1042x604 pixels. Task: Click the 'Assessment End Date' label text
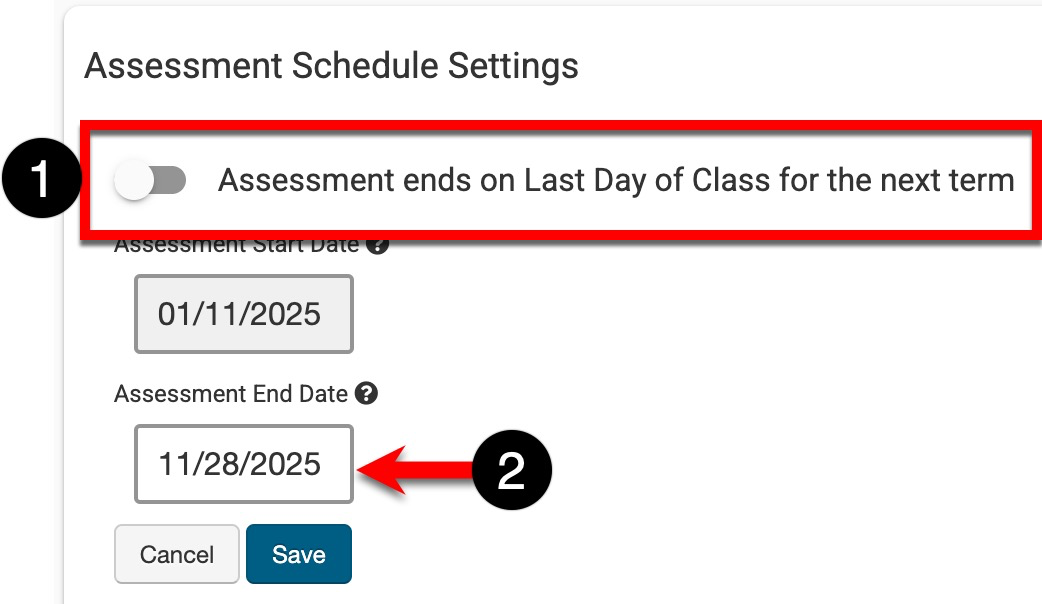(231, 394)
